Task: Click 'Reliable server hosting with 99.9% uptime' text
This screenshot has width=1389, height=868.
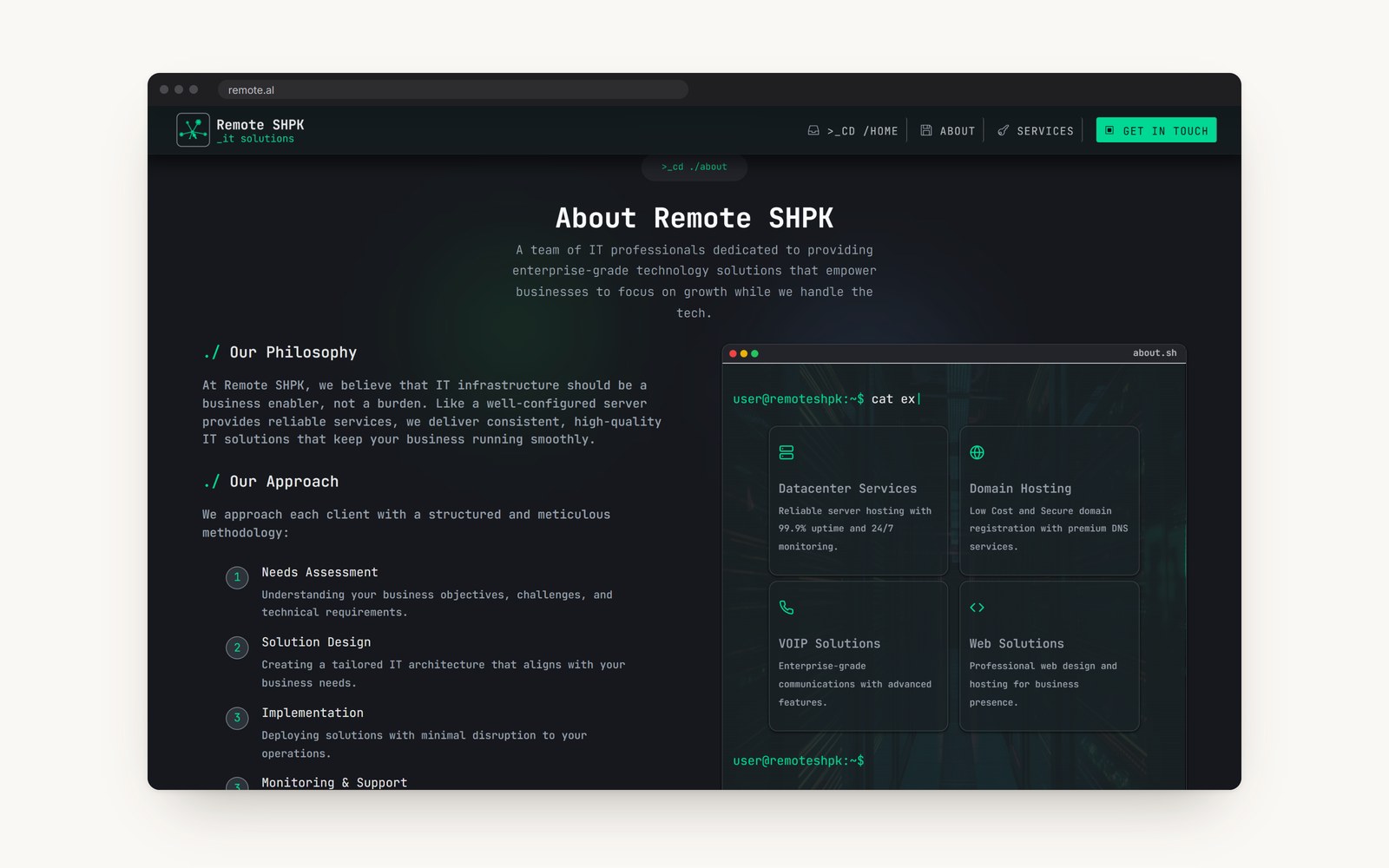Action: coord(855,529)
